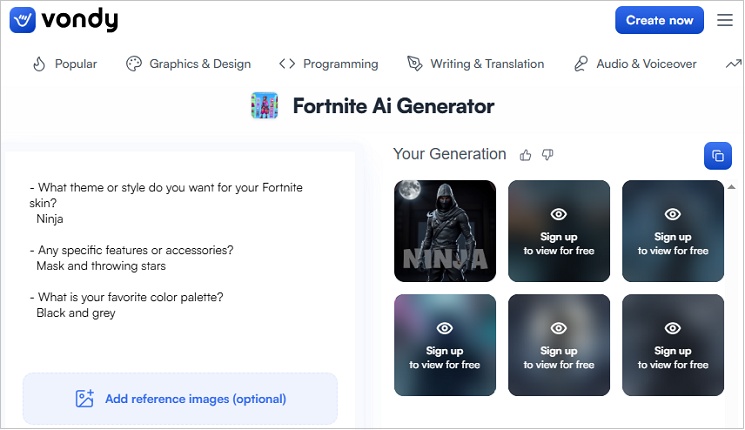Click the thumbs down icon
Viewport: 745px width, 430px height.
(547, 155)
